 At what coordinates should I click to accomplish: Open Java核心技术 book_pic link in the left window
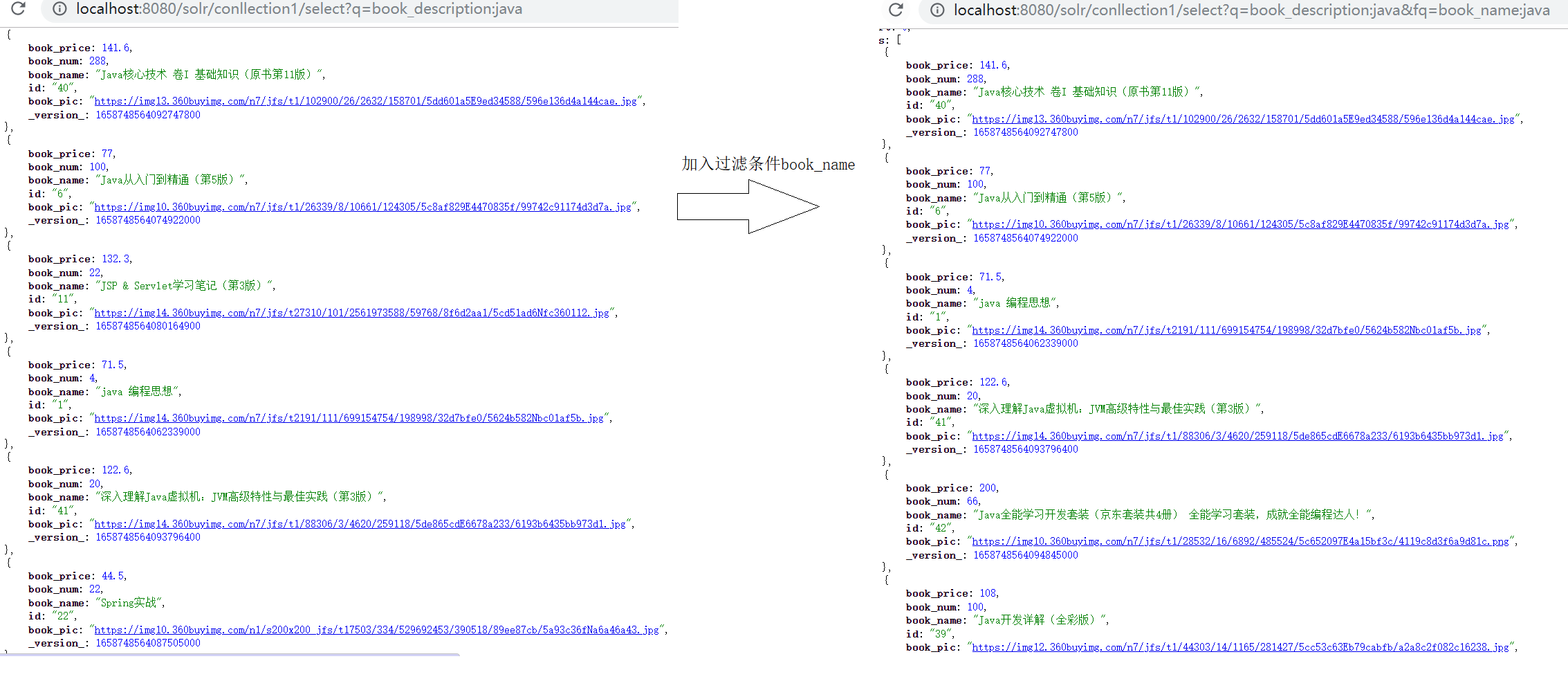[365, 101]
